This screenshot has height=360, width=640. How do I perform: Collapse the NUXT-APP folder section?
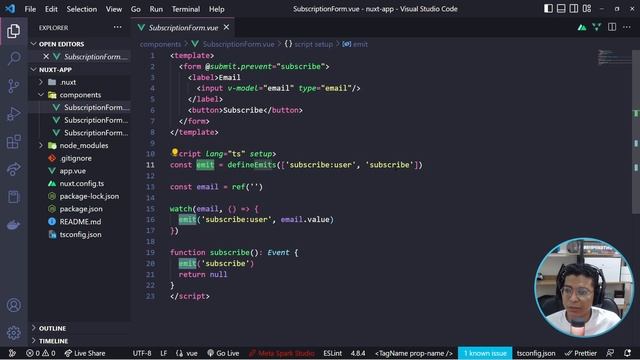point(80,69)
